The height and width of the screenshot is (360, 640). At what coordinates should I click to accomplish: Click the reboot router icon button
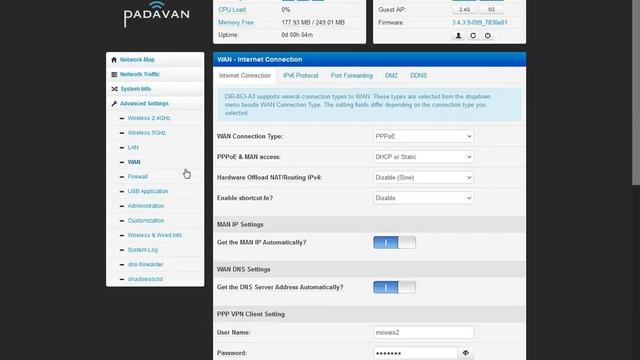point(473,36)
